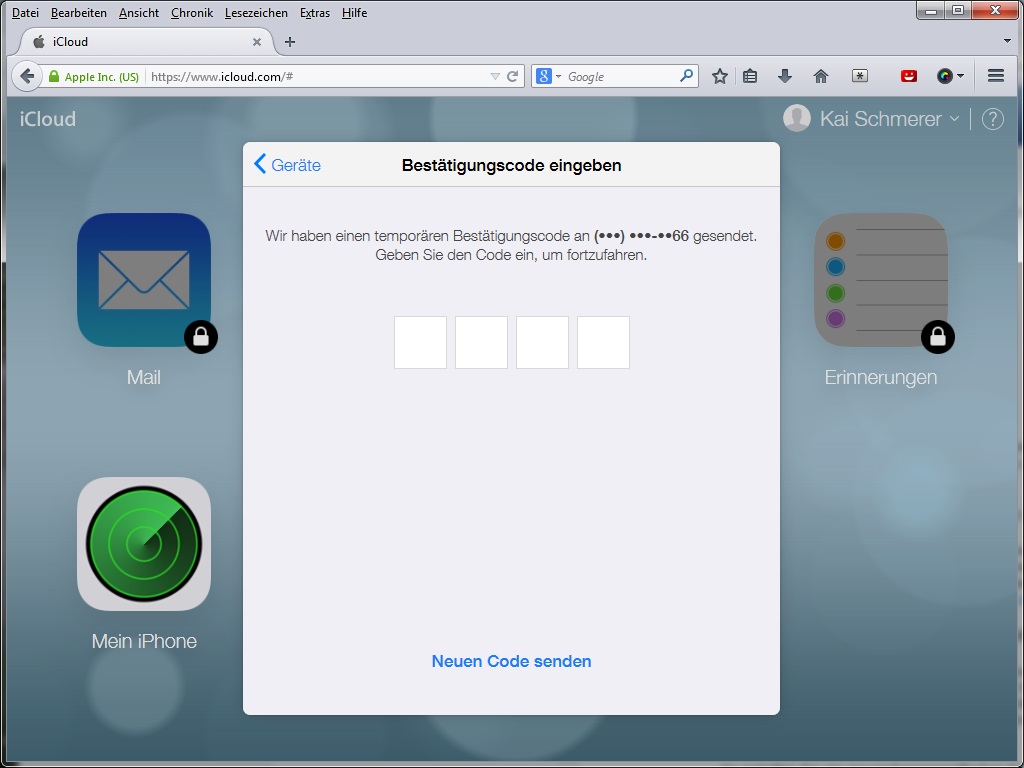Screen dimensions: 1024x768
Task: Click the colorful circle extension icon
Action: pyautogui.click(x=944, y=76)
